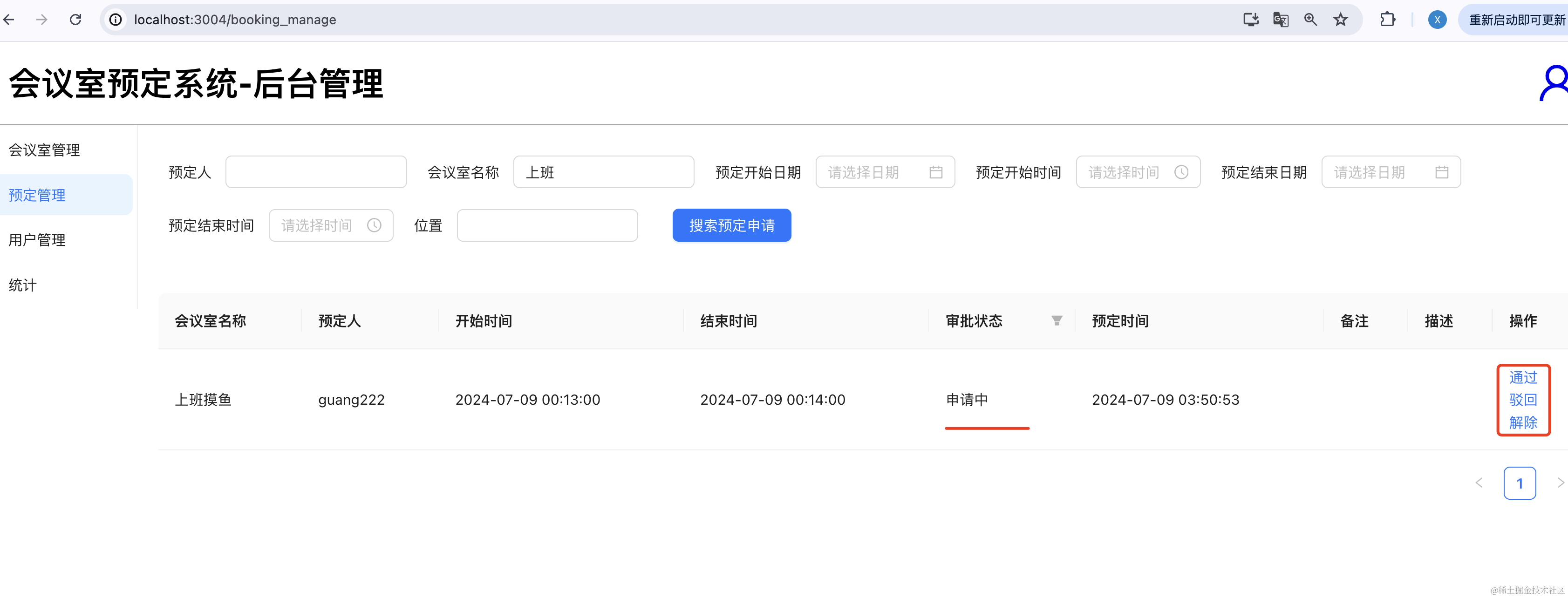Click the translate page icon
Viewport: 1568px width, 598px height.
pos(1281,20)
